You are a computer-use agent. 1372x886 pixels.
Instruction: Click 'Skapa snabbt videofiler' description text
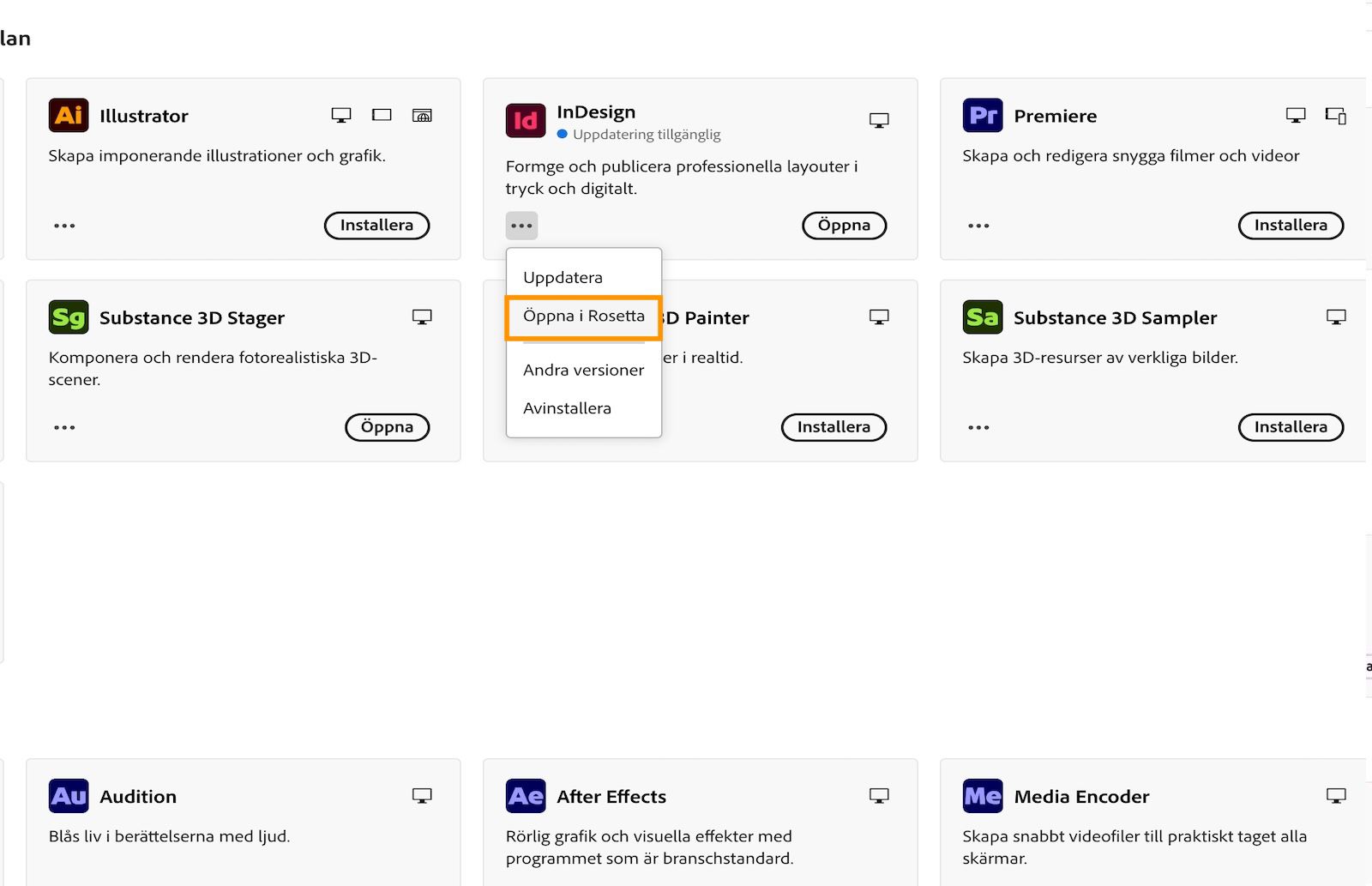pos(1134,847)
